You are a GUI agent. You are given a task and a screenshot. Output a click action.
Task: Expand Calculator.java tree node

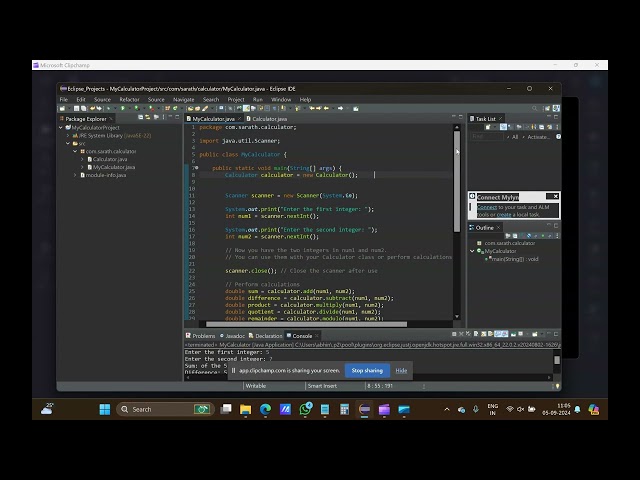(82, 159)
